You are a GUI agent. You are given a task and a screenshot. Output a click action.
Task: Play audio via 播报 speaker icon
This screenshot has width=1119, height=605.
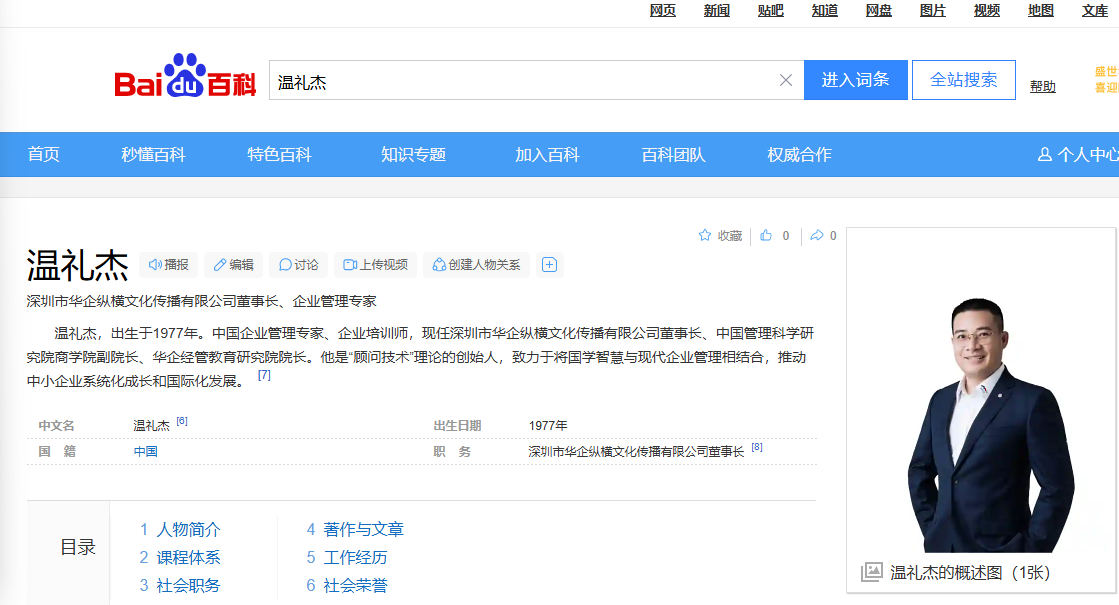[x=168, y=265]
